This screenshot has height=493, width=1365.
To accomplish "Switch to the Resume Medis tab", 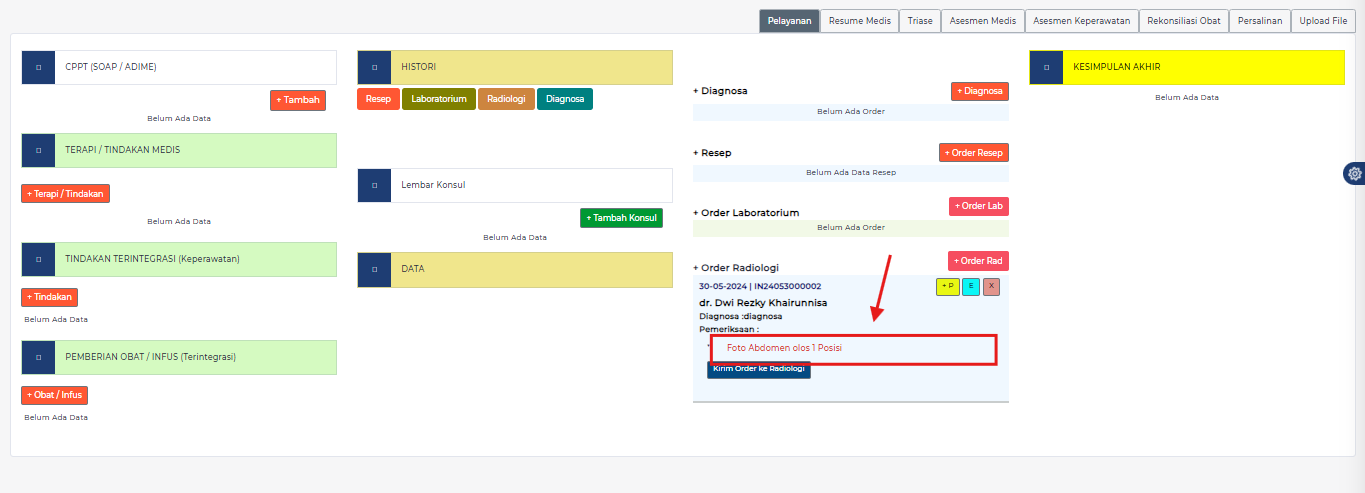I will [859, 21].
